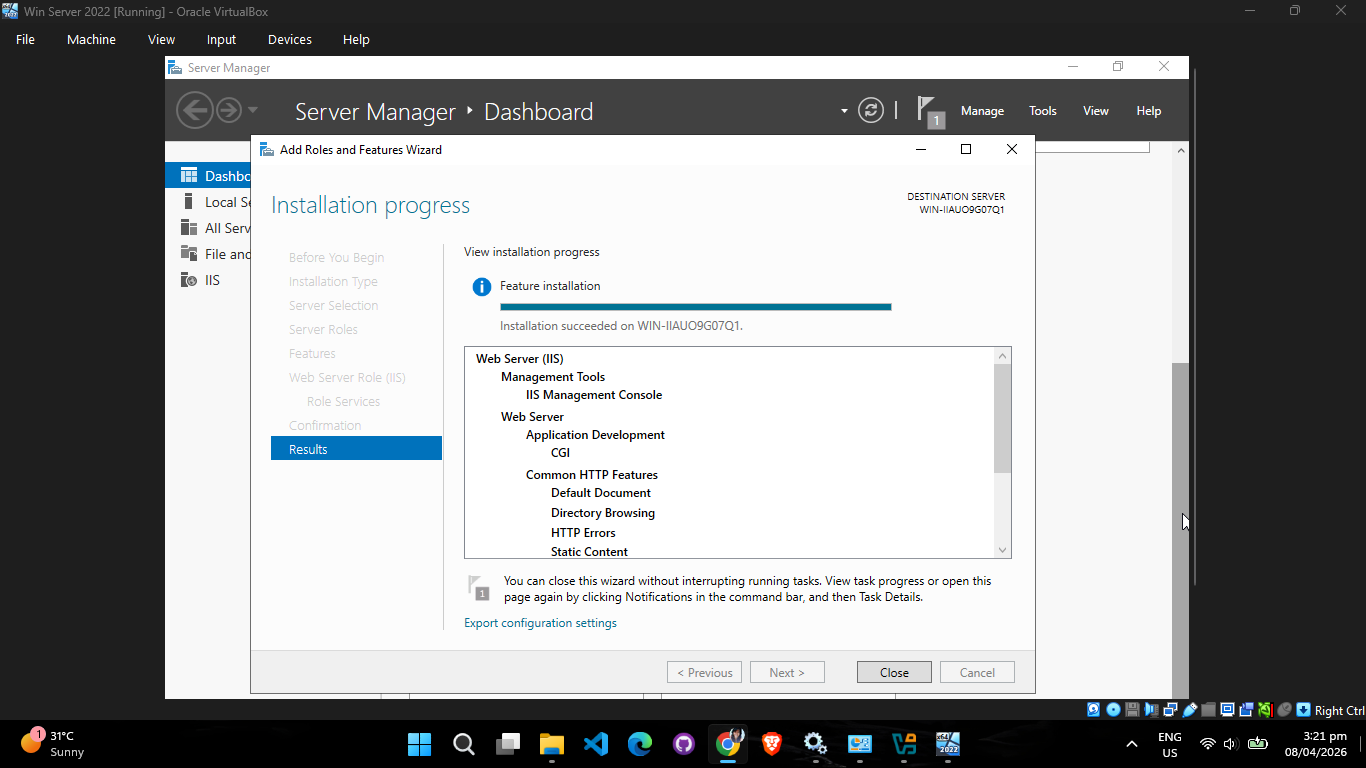
Task: Select 'Application Development' row
Action: (x=595, y=435)
